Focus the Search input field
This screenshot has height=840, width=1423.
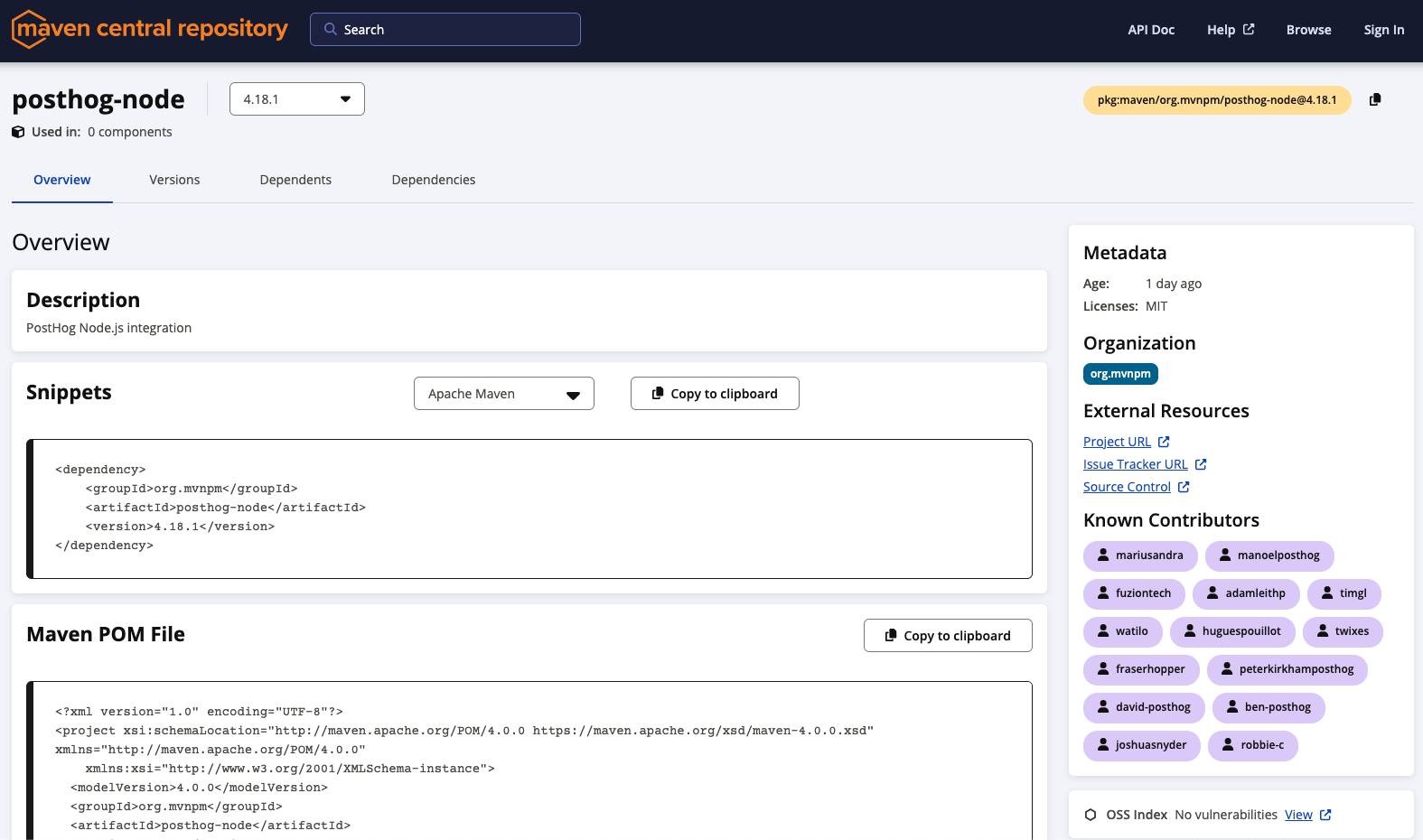[x=456, y=29]
